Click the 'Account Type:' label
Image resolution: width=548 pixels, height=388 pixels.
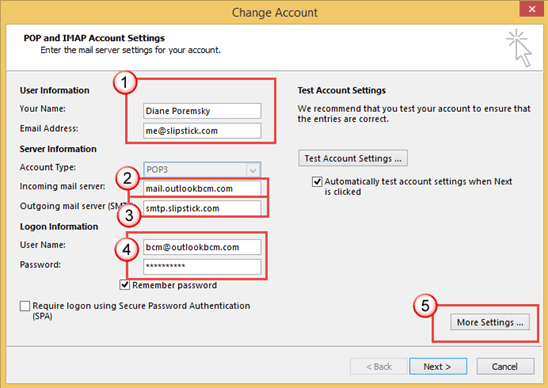click(x=48, y=167)
